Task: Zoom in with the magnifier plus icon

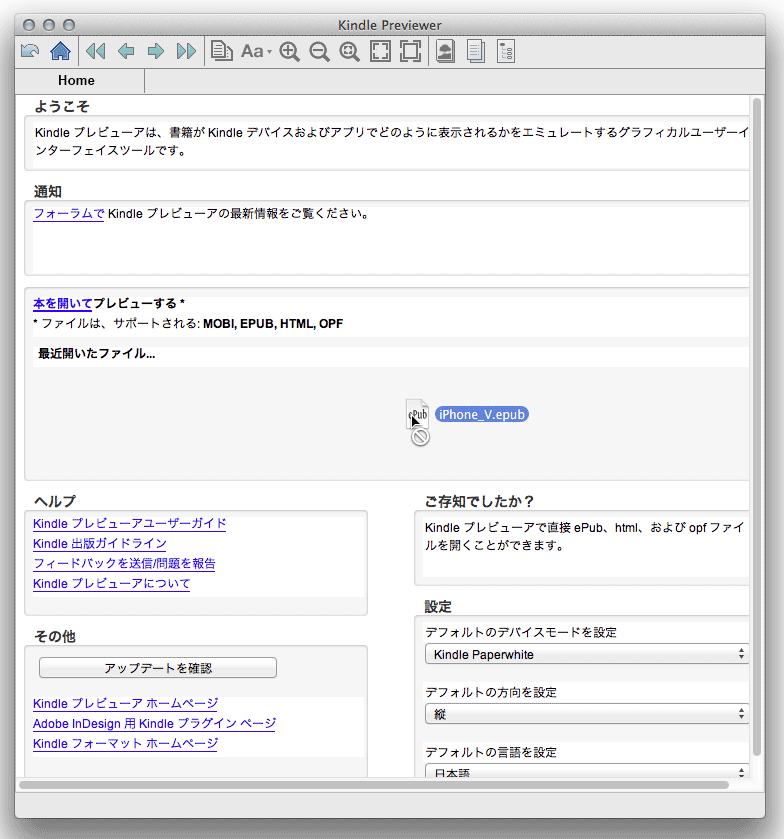Action: pos(290,51)
